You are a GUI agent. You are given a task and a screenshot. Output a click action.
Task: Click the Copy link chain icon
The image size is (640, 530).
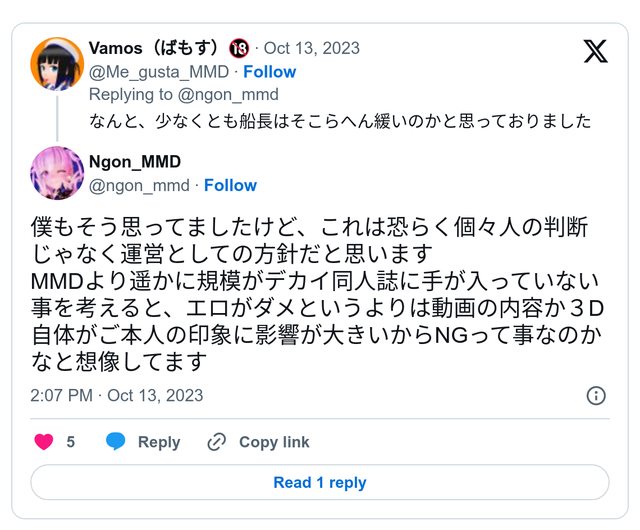click(x=217, y=442)
